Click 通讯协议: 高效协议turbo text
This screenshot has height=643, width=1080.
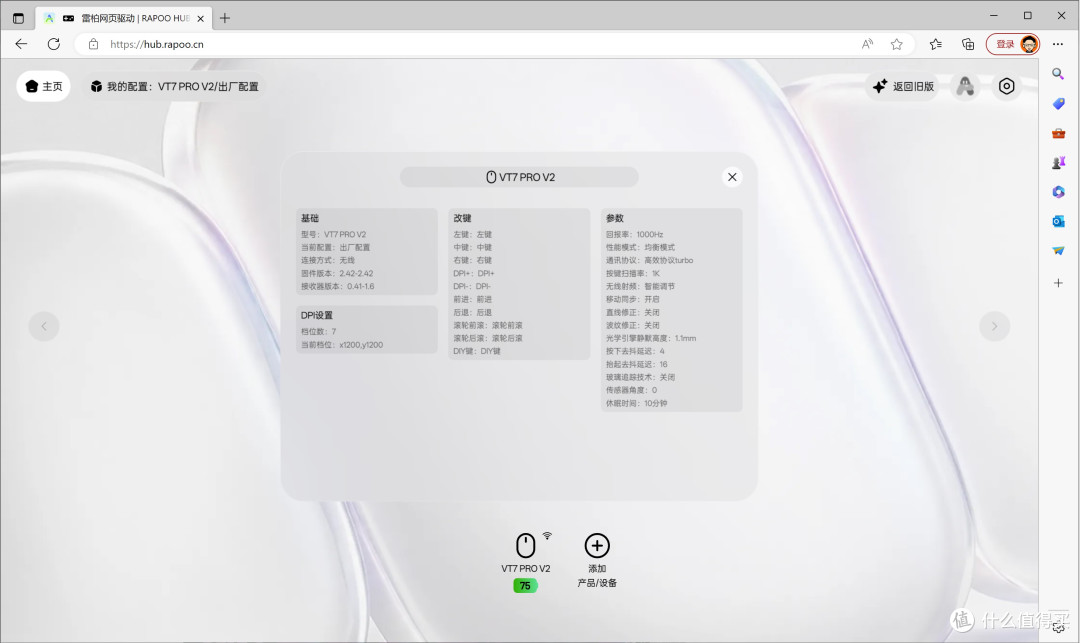coord(650,260)
